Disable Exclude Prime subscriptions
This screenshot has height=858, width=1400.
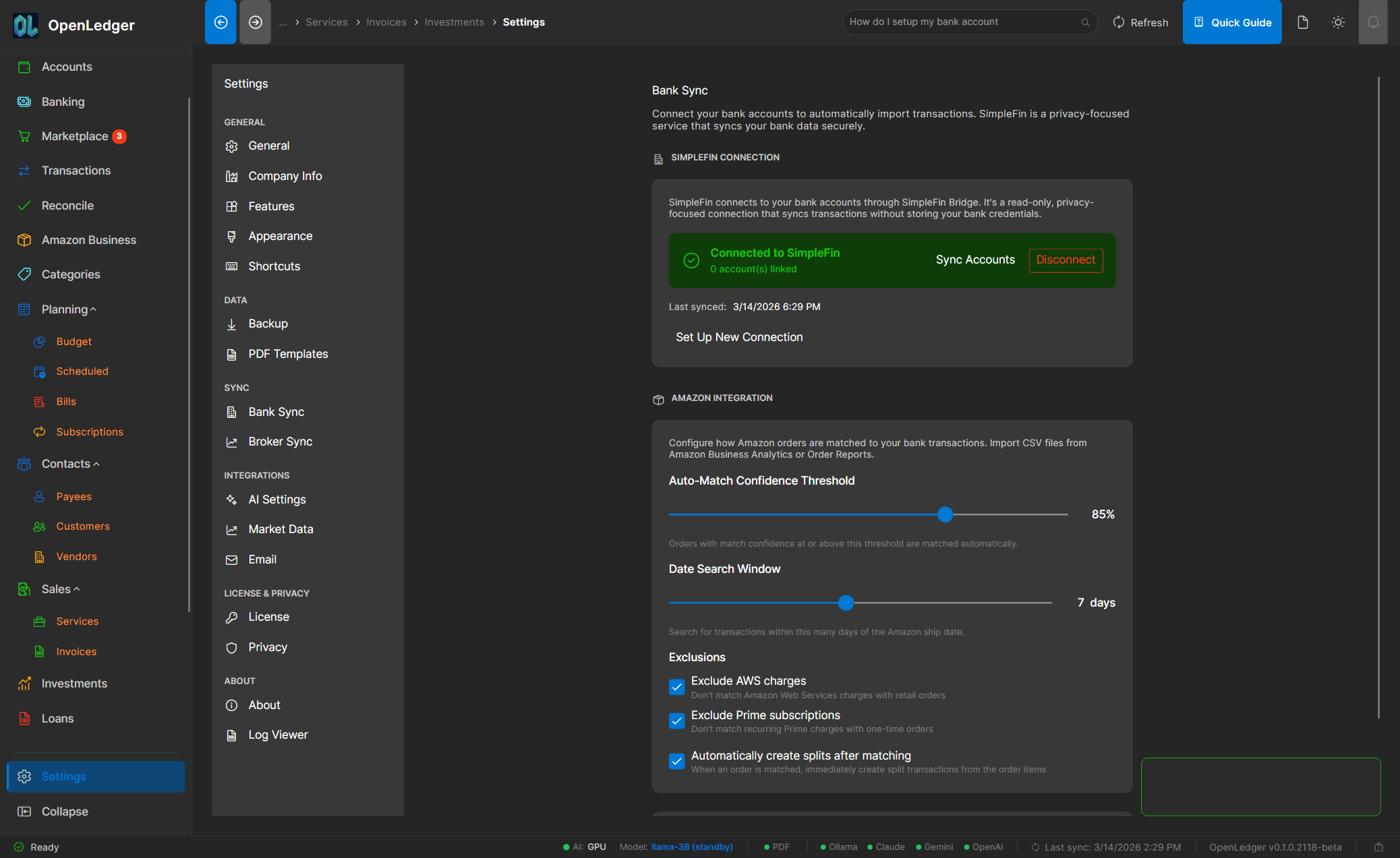pyautogui.click(x=676, y=721)
